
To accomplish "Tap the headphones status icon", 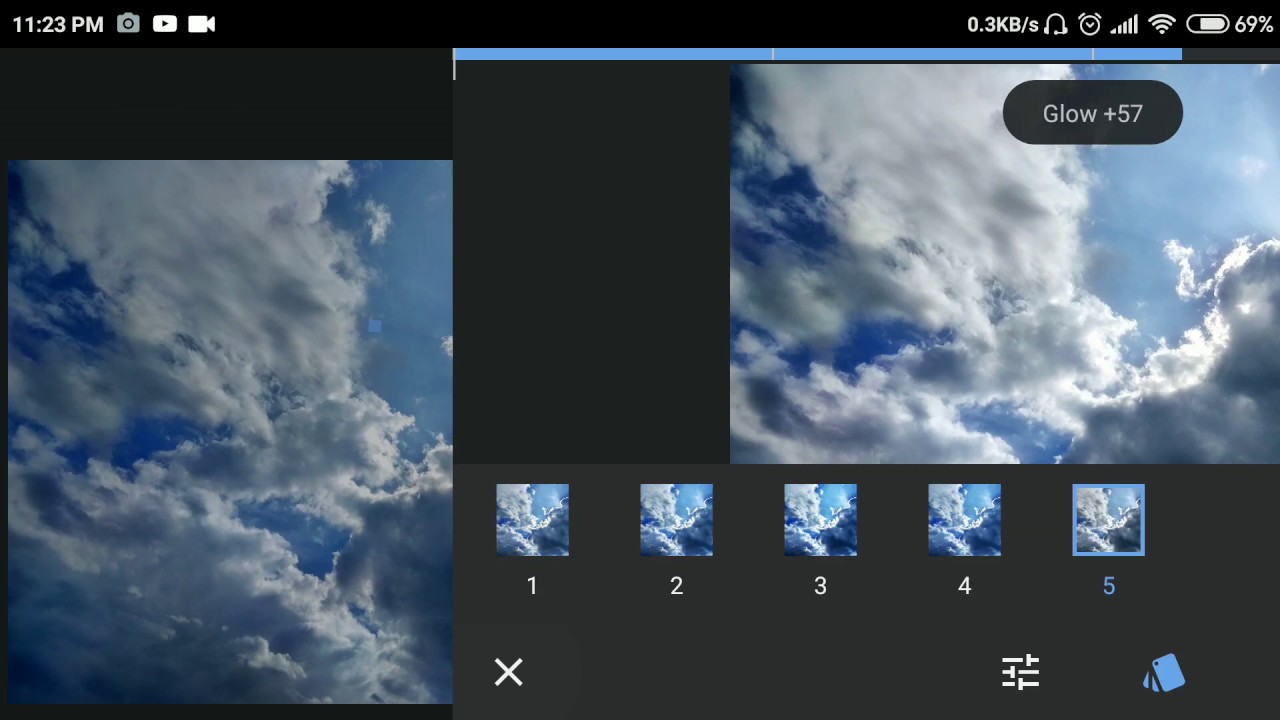I will tap(1055, 24).
